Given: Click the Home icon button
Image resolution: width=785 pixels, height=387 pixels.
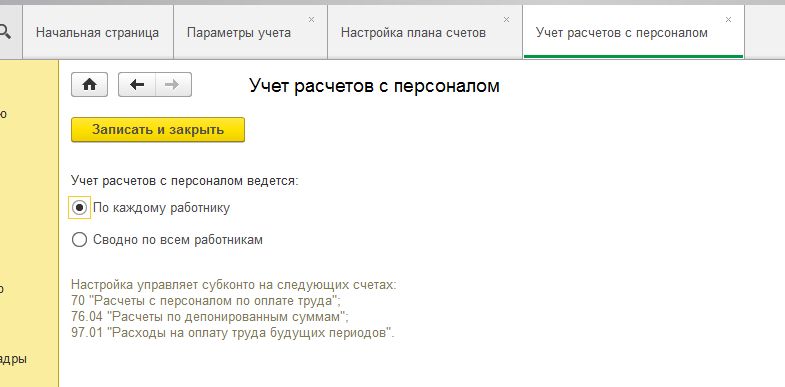Looking at the screenshot, I should pyautogui.click(x=90, y=85).
